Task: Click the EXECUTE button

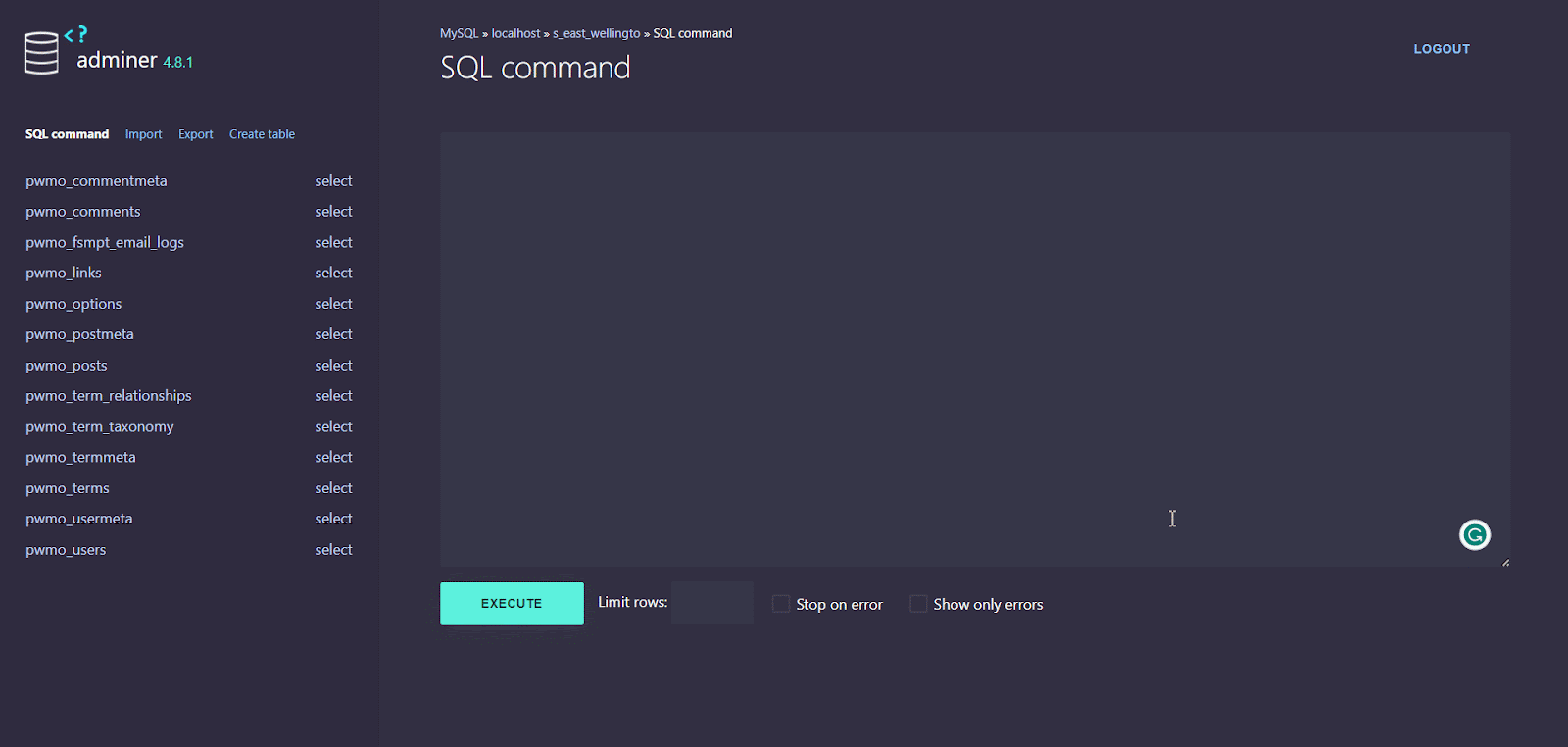Action: (x=512, y=604)
